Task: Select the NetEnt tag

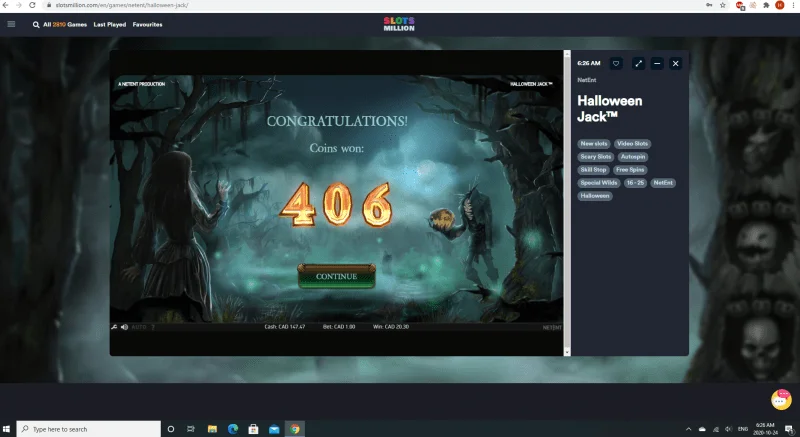Action: (x=663, y=183)
